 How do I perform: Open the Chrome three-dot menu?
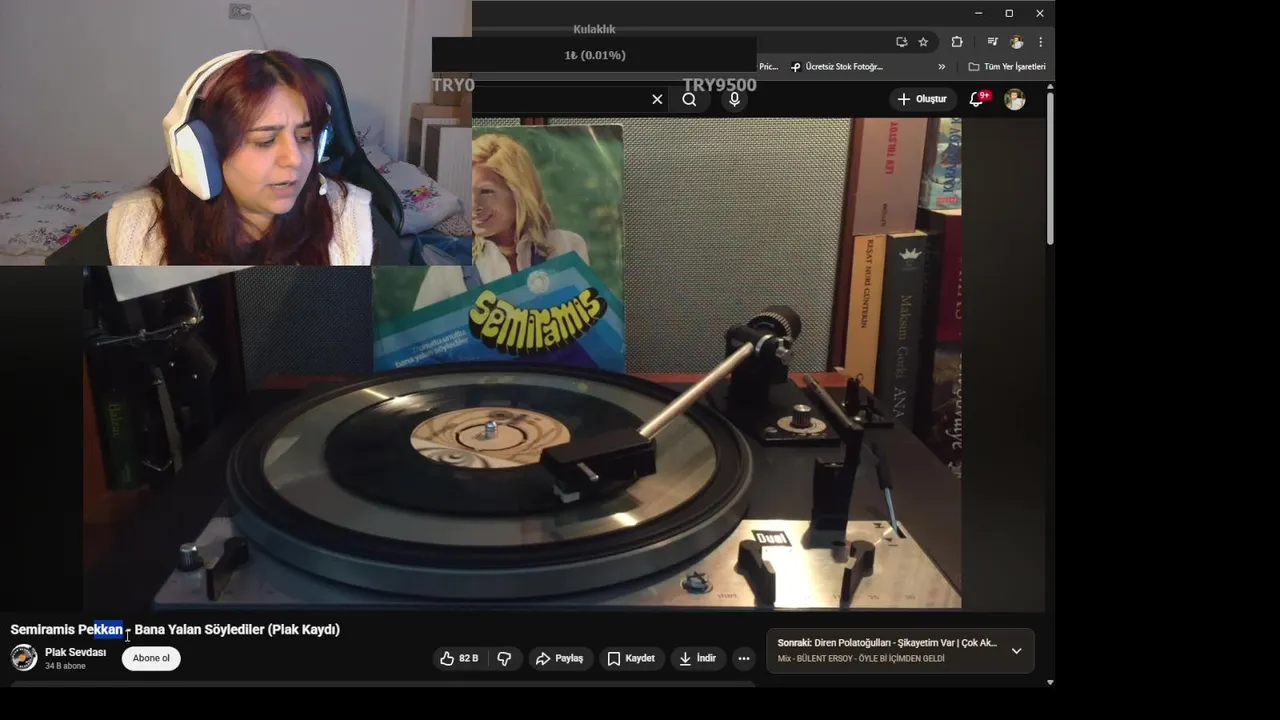1040,42
